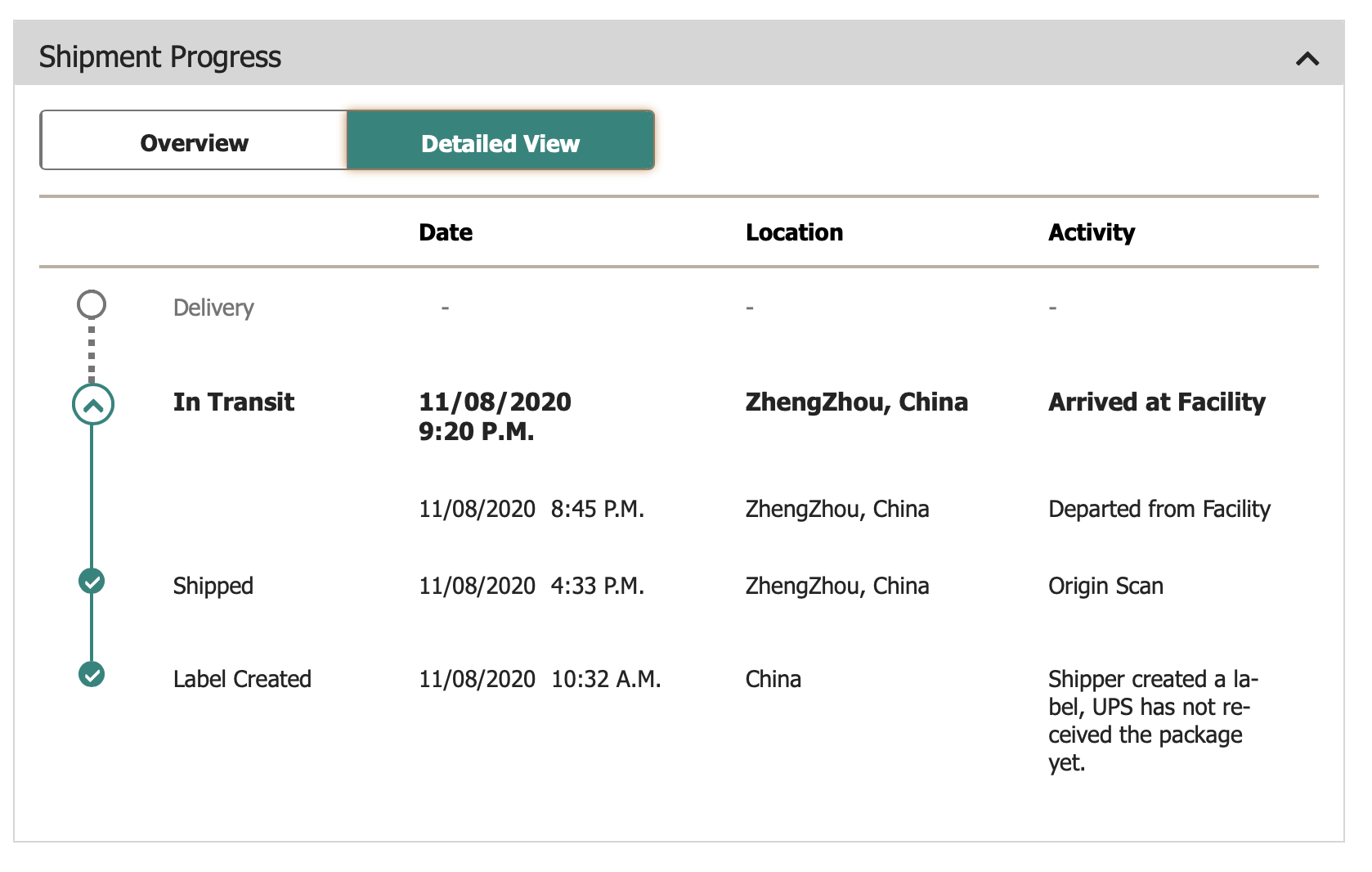Click the Date column header
1372x872 pixels.
[x=446, y=232]
